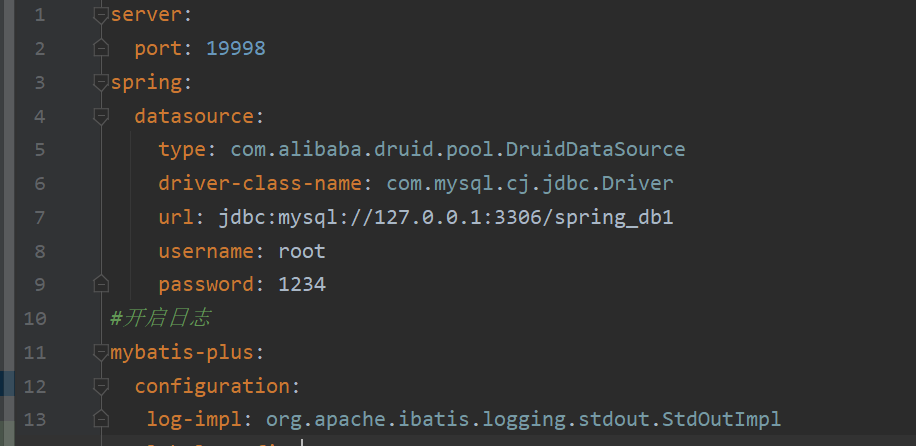Click fold end marker beside port line
The image size is (916, 446).
(100, 48)
